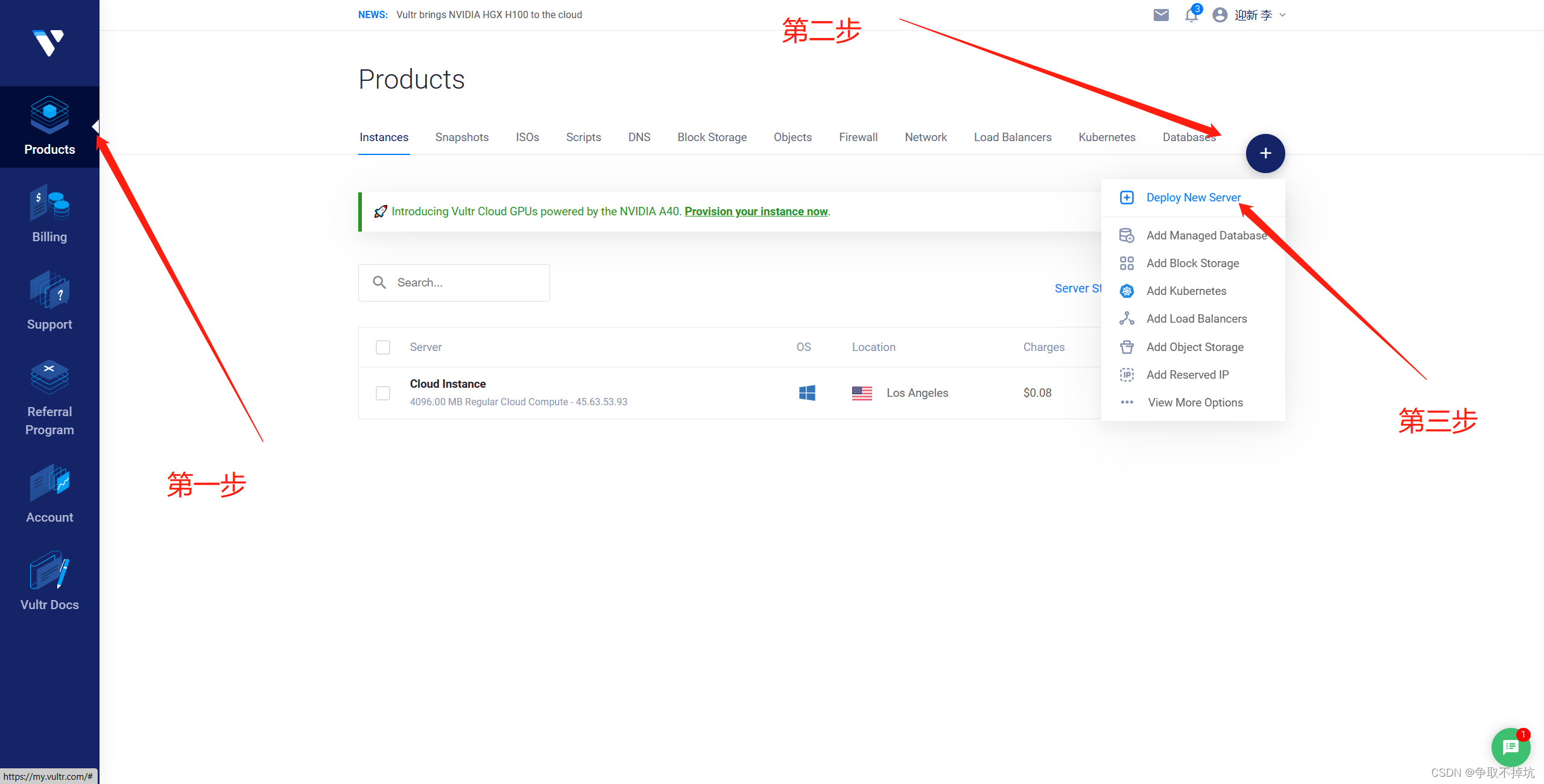Select Deploy New Server menu item
This screenshot has width=1544, height=784.
click(1193, 198)
